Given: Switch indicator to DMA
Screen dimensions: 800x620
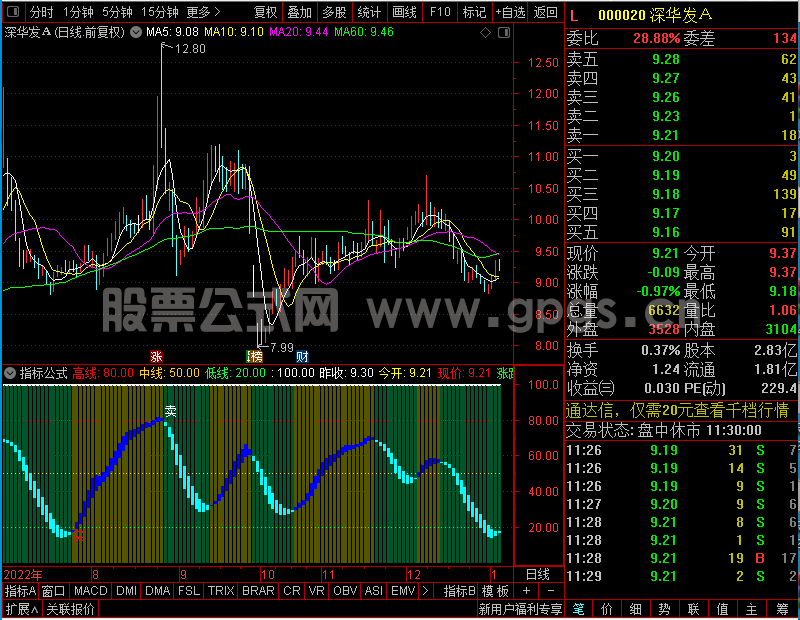Looking at the screenshot, I should [158, 591].
